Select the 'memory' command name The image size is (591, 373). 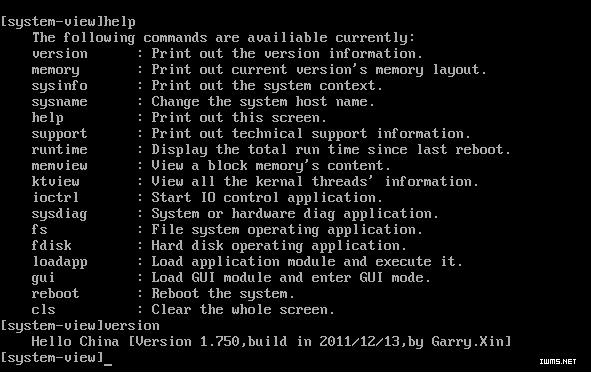click(x=55, y=70)
